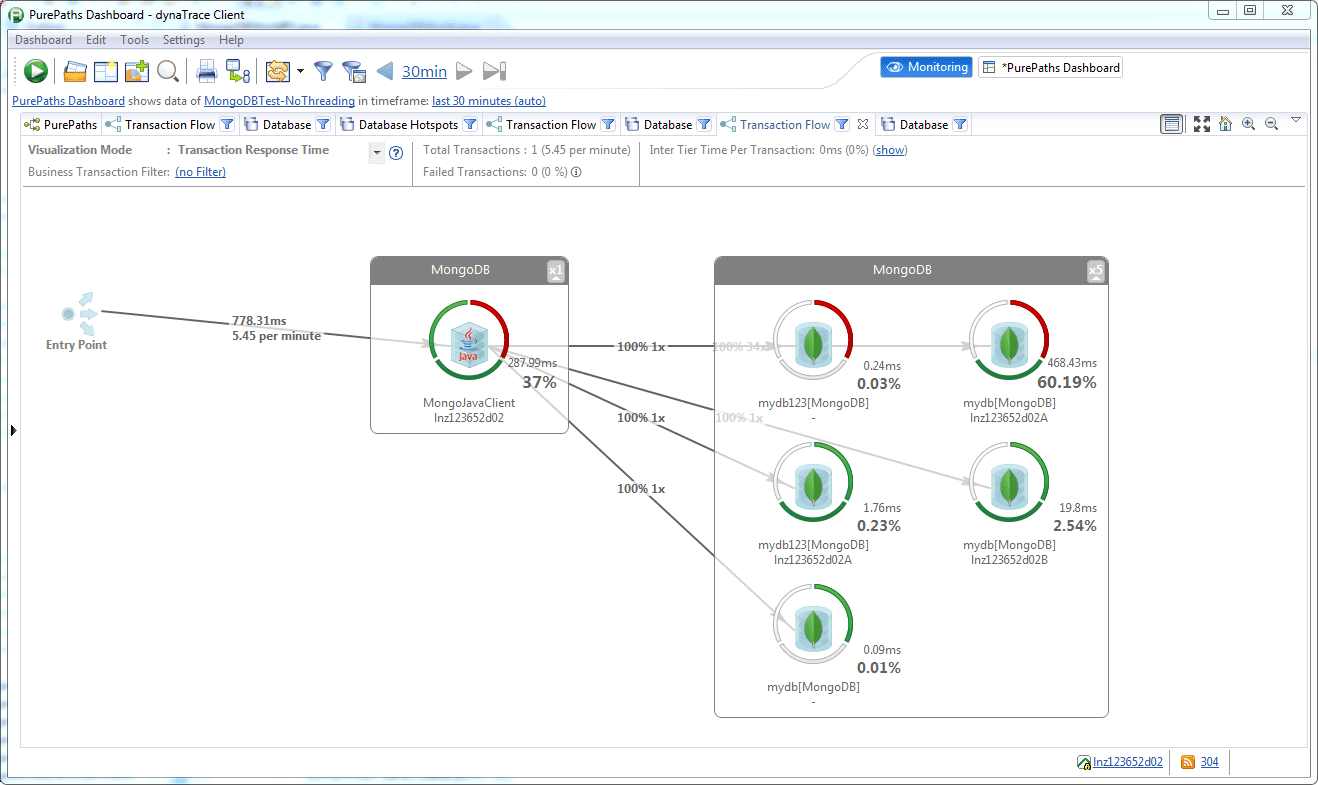
Task: Go to the next timeframe with the right arrow
Action: [x=464, y=71]
